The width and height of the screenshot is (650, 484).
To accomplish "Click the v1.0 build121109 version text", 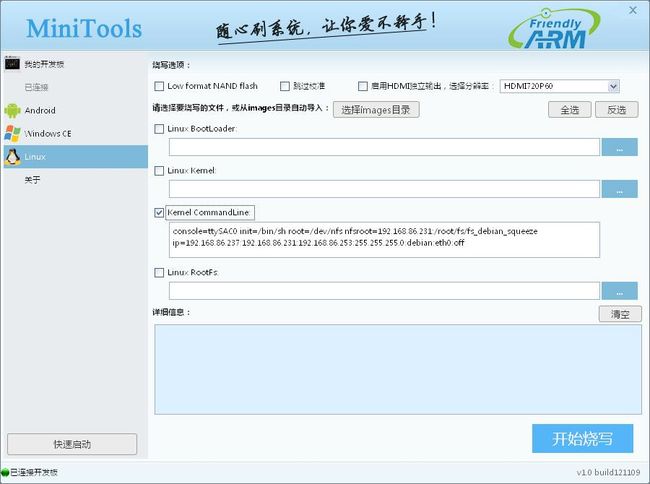I will pos(608,472).
